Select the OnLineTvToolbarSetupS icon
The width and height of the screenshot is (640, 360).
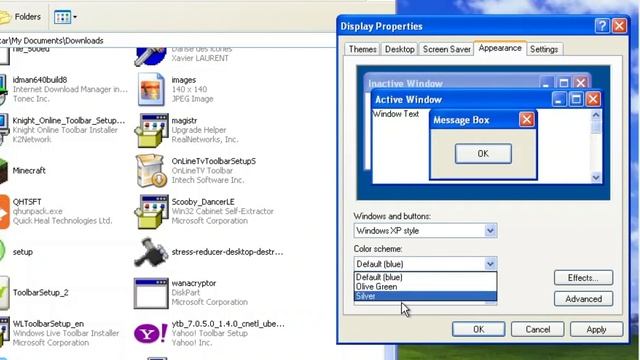[151, 170]
